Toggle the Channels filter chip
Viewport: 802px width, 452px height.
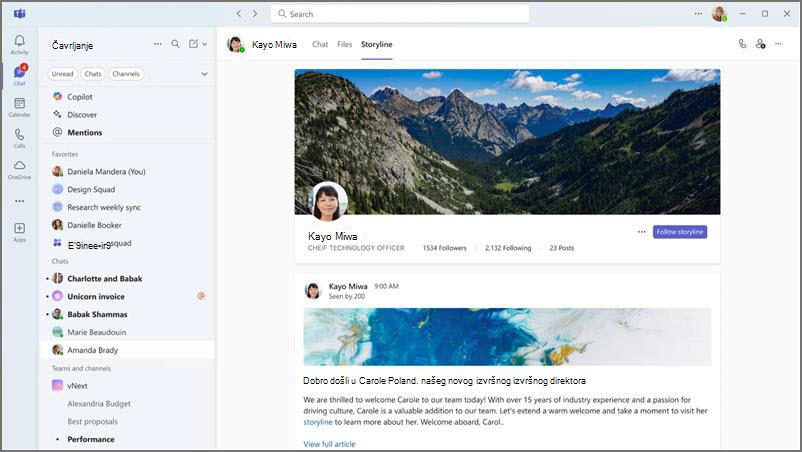[x=126, y=74]
